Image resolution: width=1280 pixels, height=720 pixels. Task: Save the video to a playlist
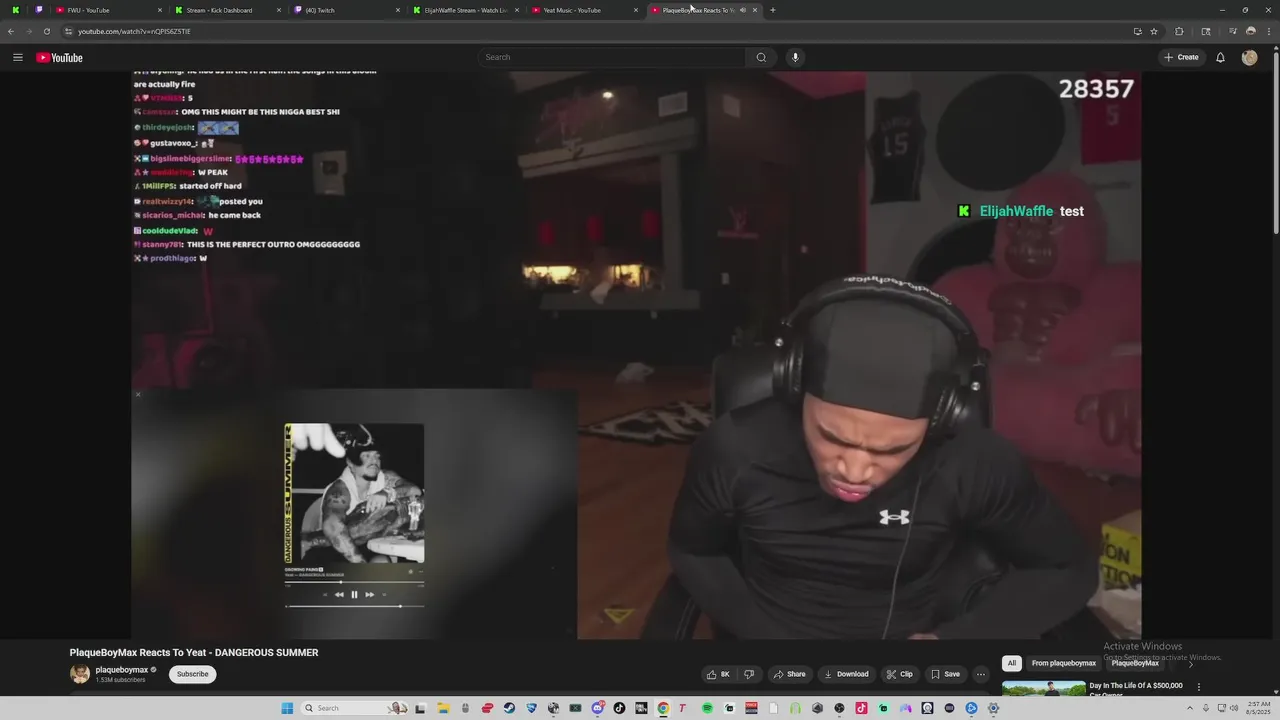click(x=945, y=674)
